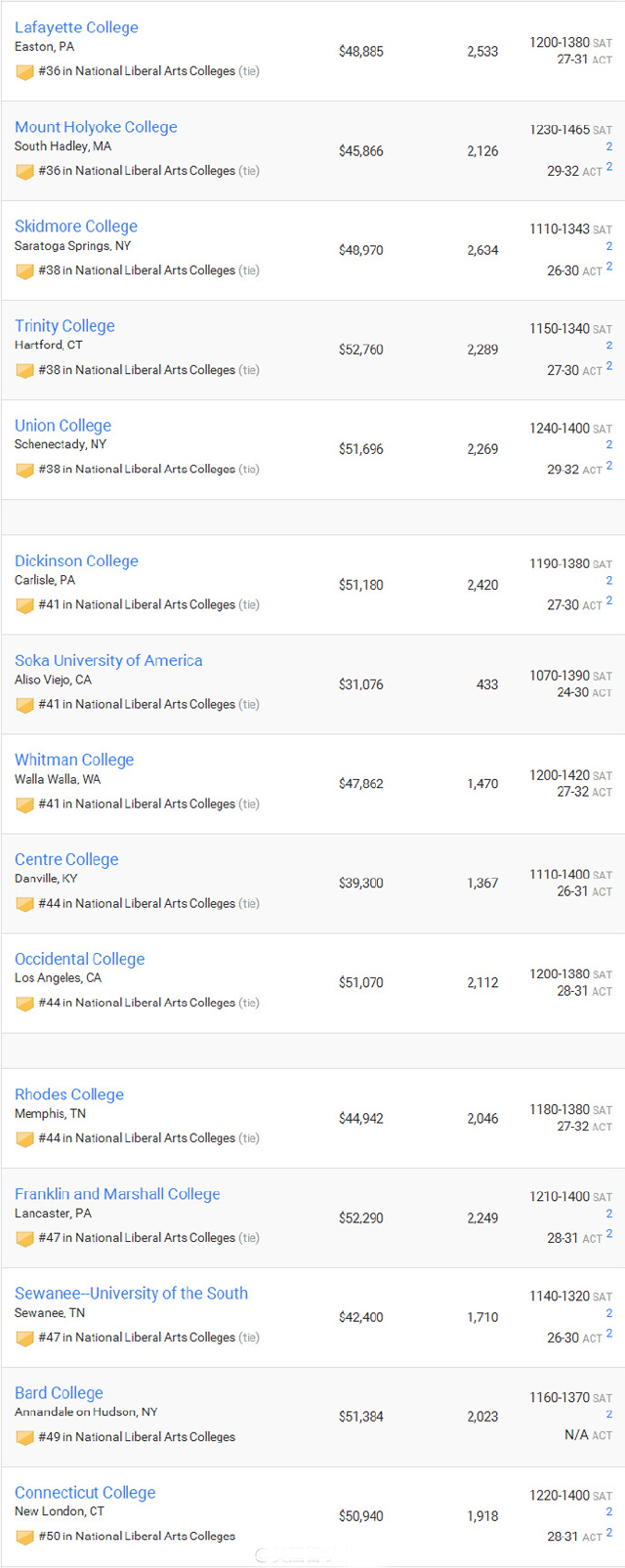Screen dimensions: 625x1568
Task: Open Sewanee--University of the South link
Action: tap(131, 1294)
